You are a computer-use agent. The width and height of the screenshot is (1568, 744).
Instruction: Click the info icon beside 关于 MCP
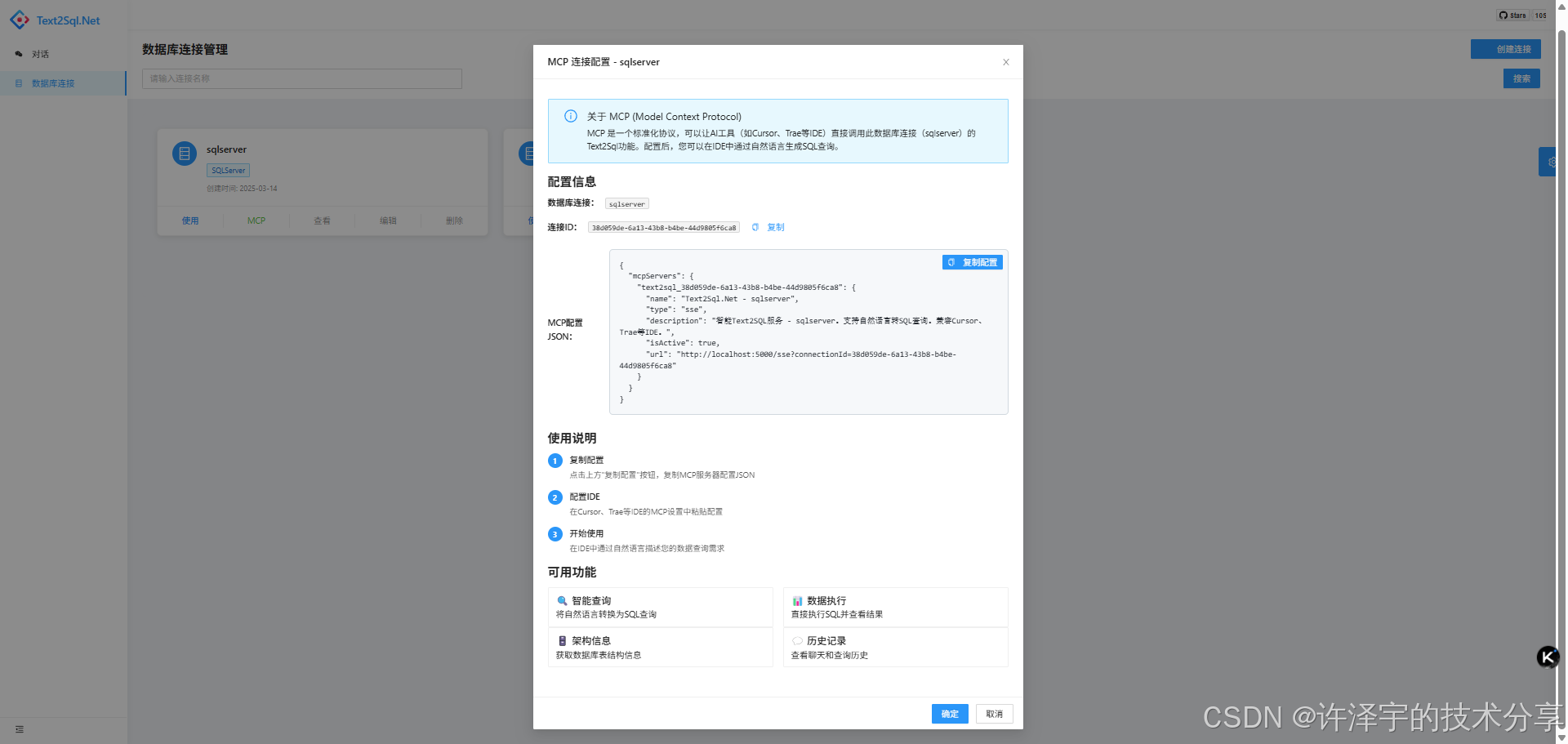point(571,116)
